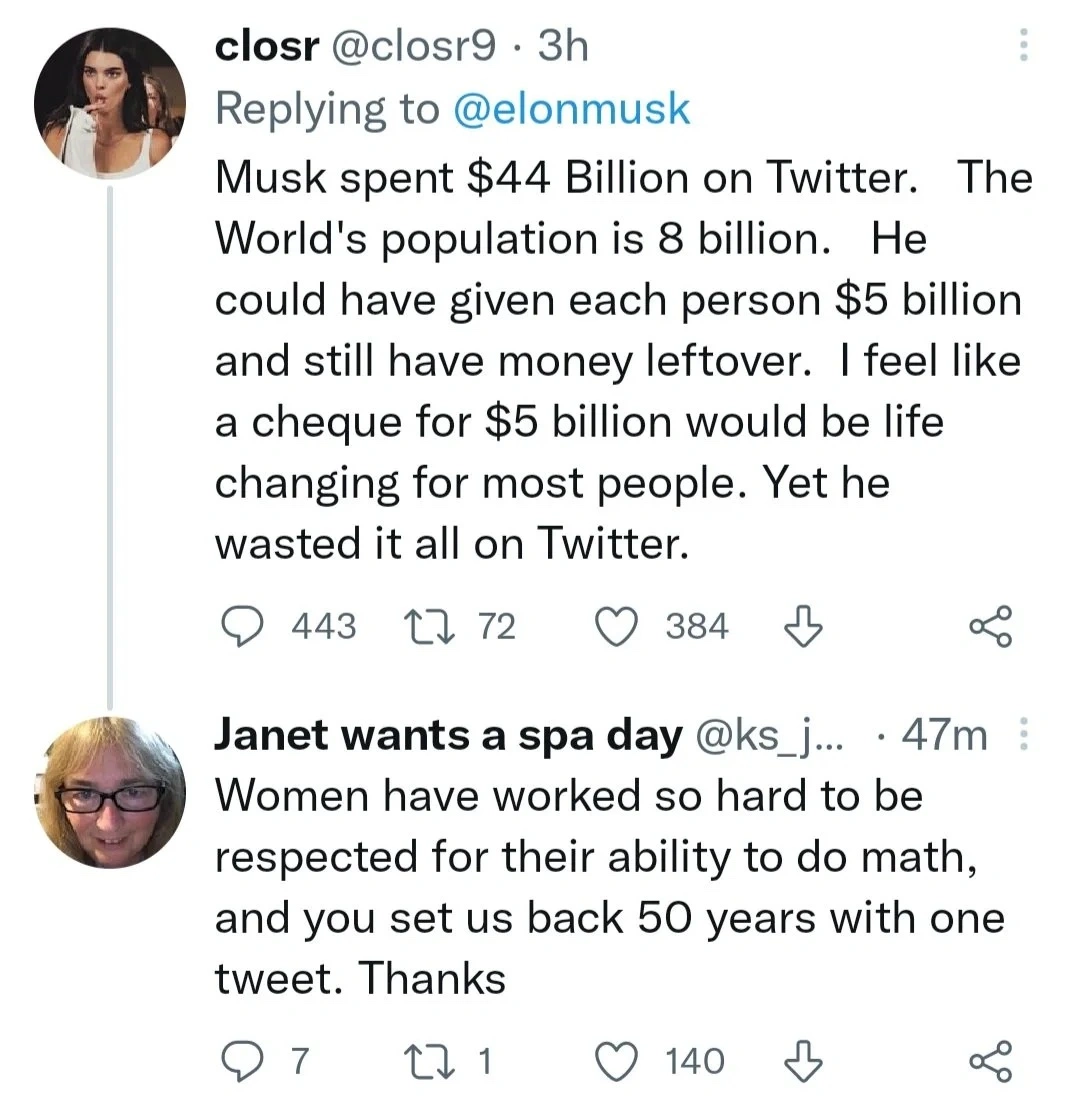The image size is (1080, 1113).
Task: Open closr's profile picture
Action: click(x=110, y=102)
